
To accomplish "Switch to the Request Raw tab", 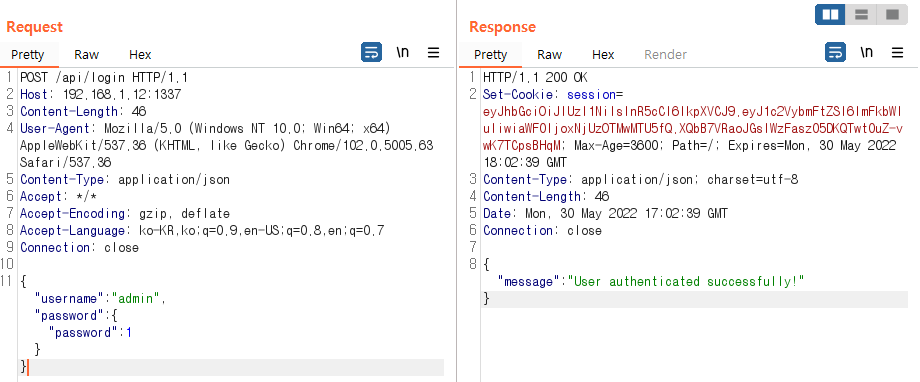I will pos(86,55).
